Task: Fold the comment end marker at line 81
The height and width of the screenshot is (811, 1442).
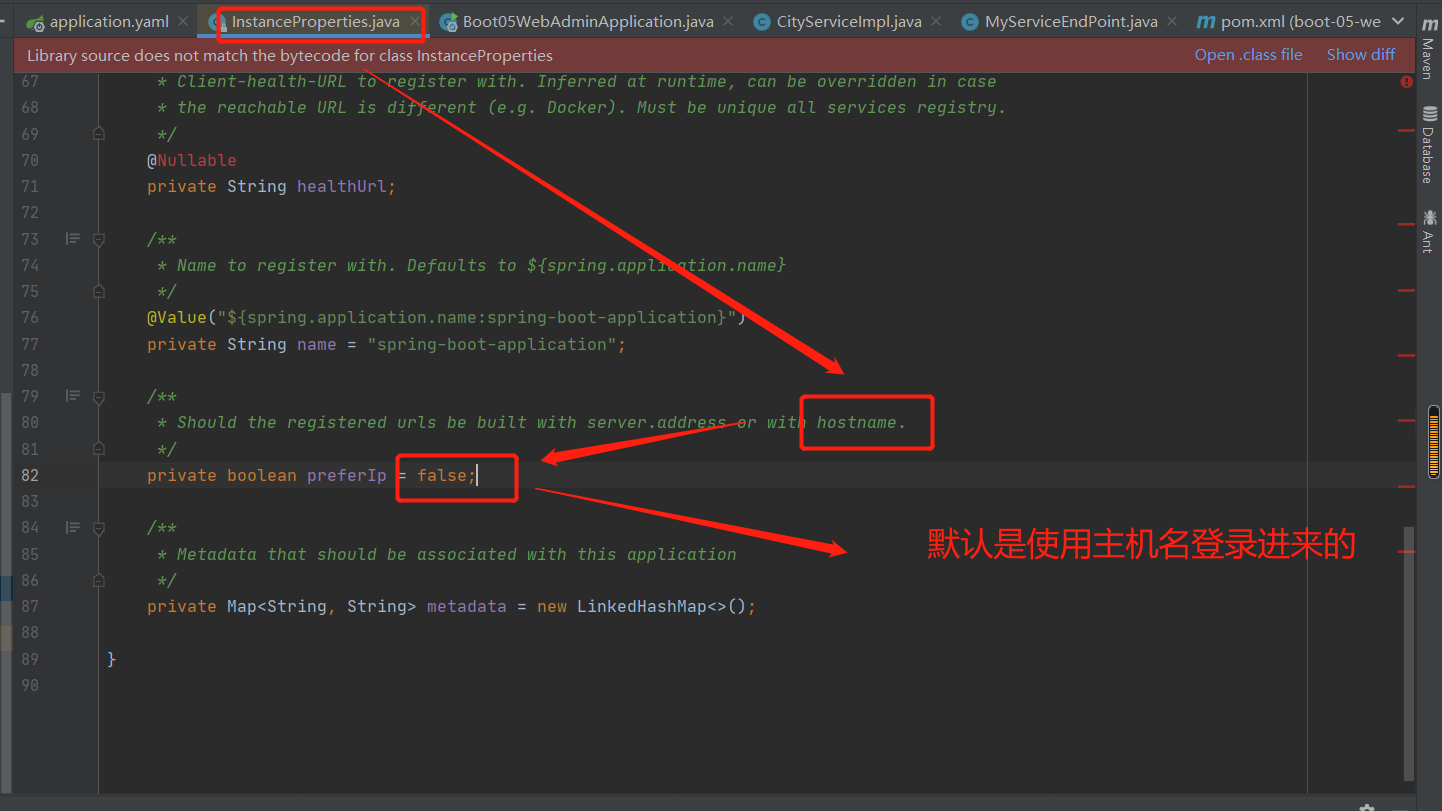Action: coord(99,449)
